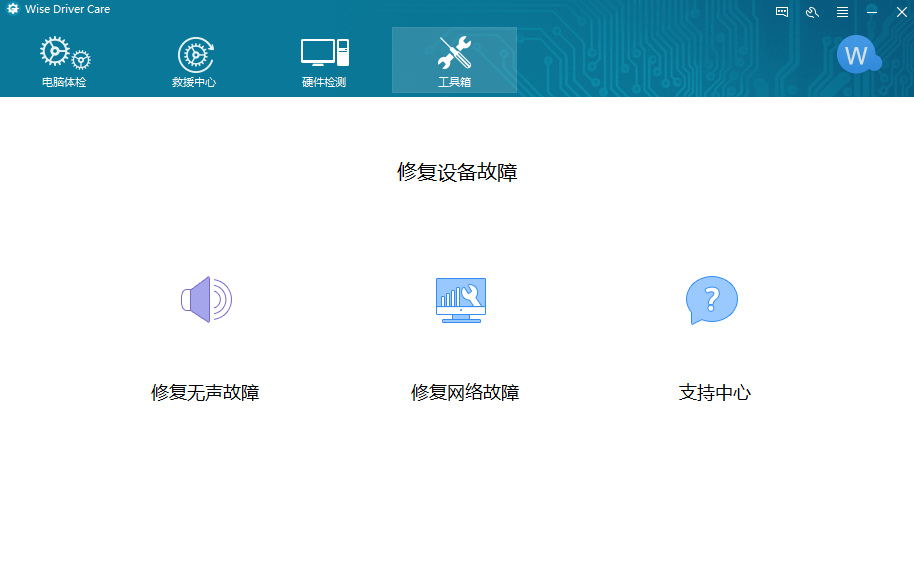Click the question mark support bubble icon
The height and width of the screenshot is (575, 914).
click(711, 299)
